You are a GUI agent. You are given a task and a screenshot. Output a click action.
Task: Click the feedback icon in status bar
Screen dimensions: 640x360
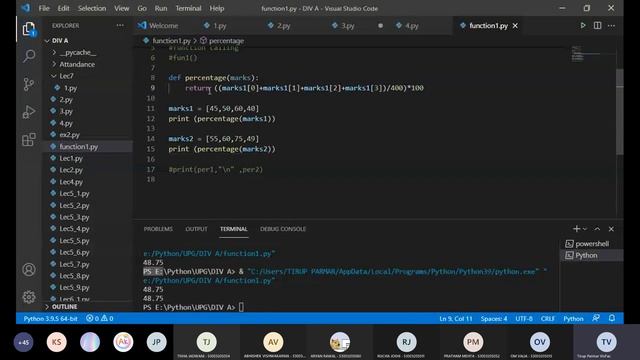pos(596,318)
